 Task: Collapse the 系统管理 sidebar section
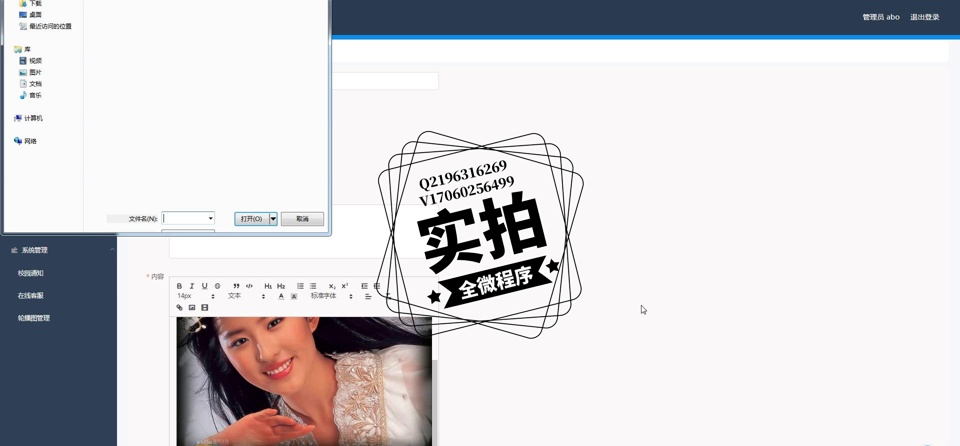click(112, 250)
